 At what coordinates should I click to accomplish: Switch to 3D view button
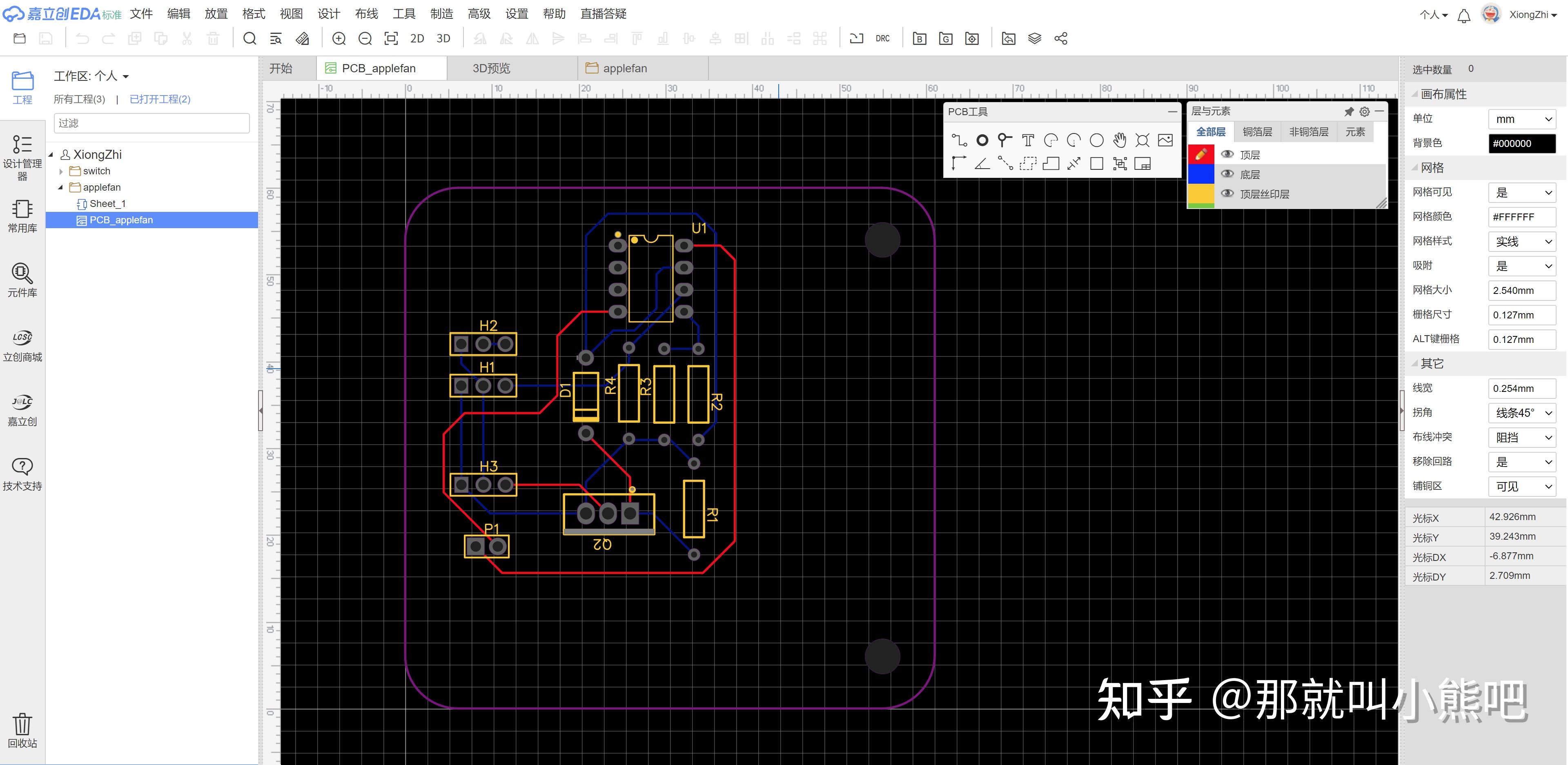[443, 38]
